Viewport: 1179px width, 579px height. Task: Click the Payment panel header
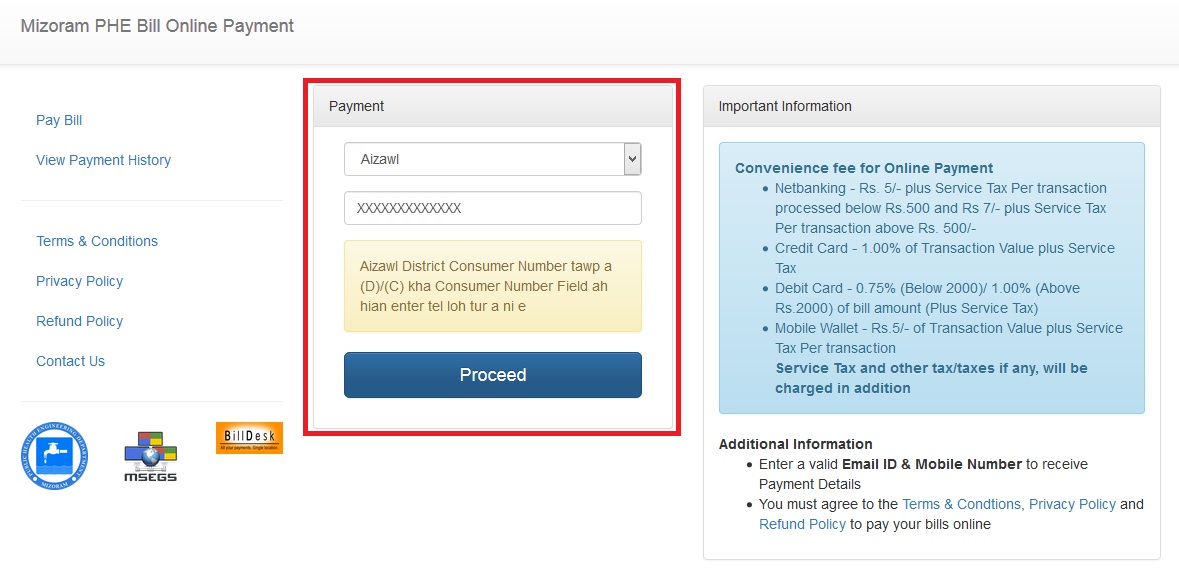pos(492,106)
